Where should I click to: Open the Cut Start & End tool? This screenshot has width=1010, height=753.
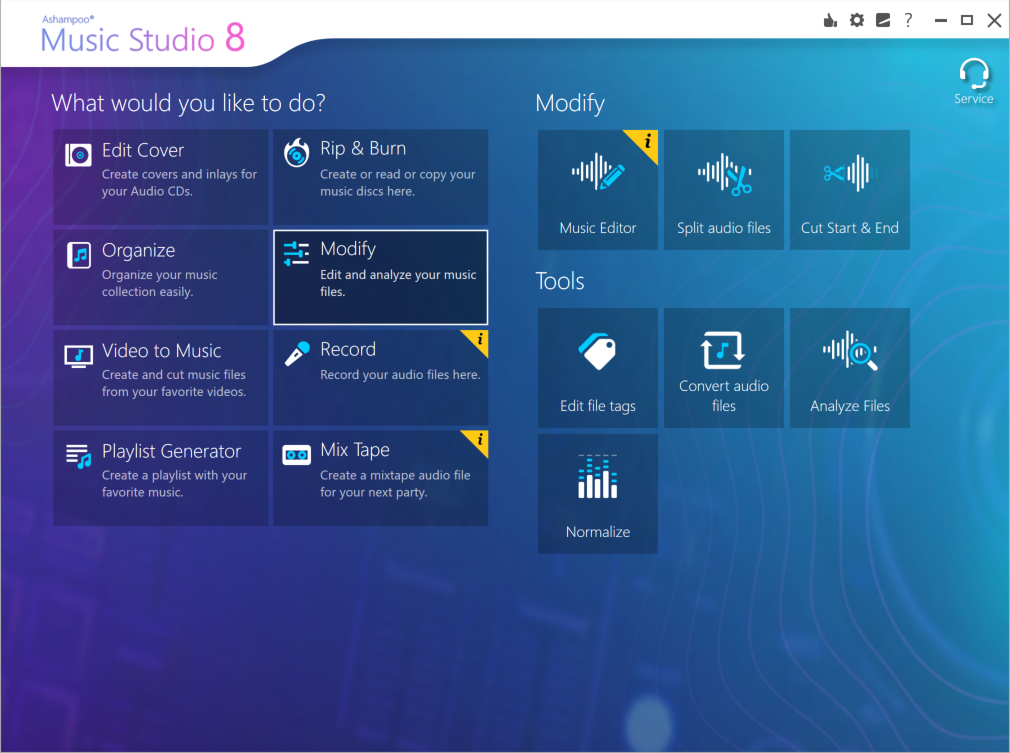(849, 190)
